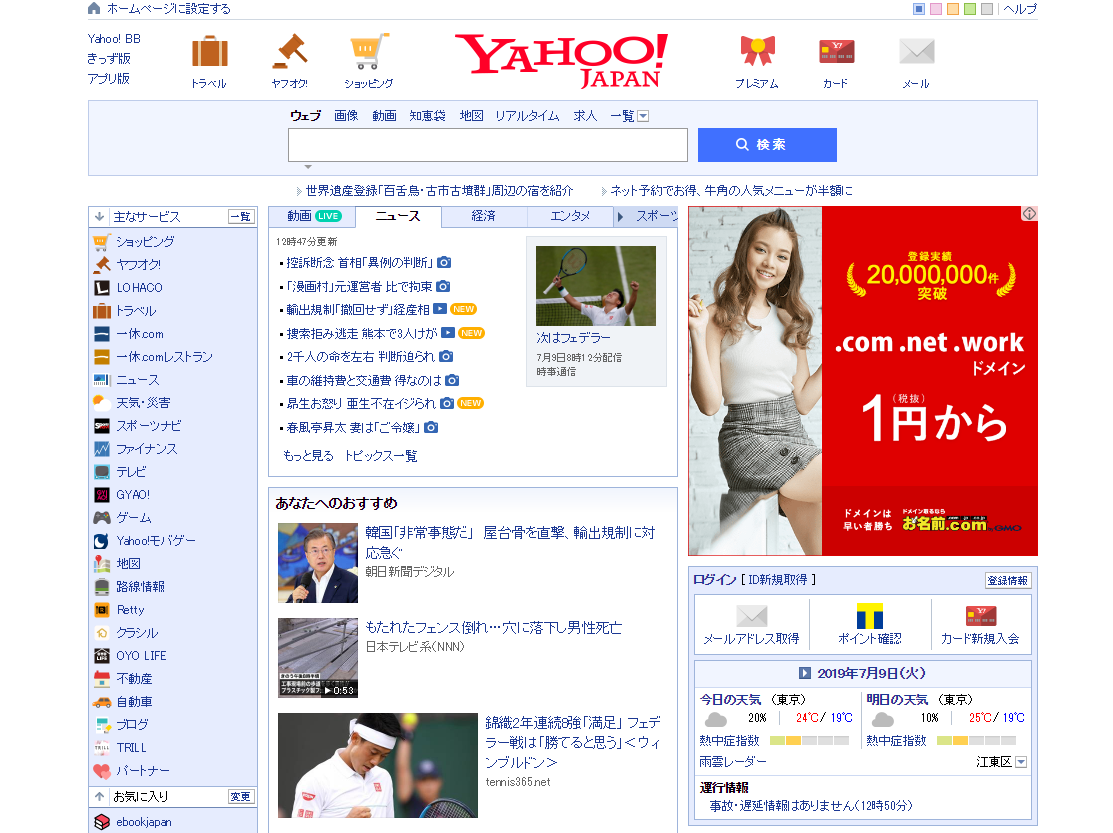
Task: Click the ad info icon on banner
Action: [x=1029, y=214]
